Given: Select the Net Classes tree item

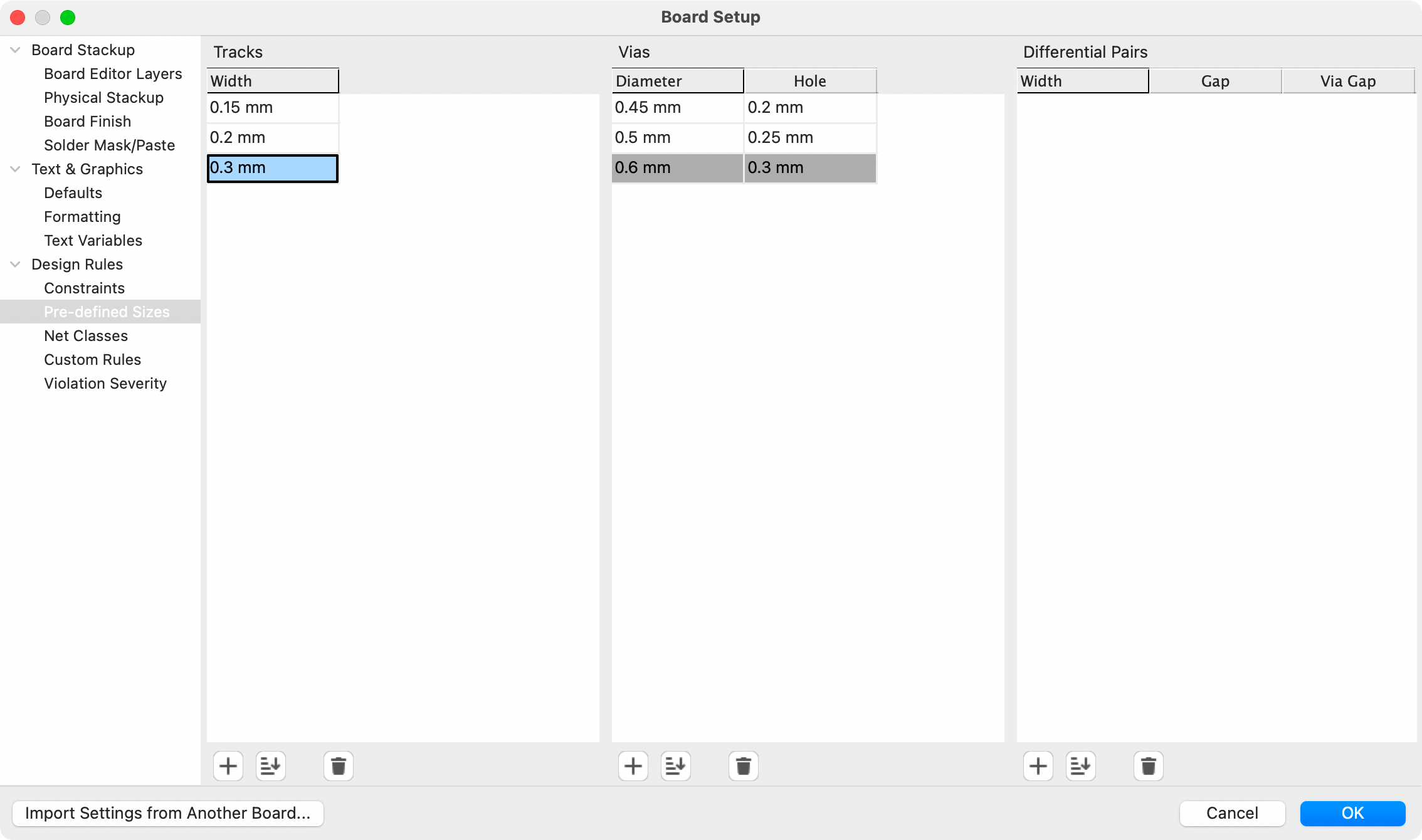Looking at the screenshot, I should (x=86, y=336).
